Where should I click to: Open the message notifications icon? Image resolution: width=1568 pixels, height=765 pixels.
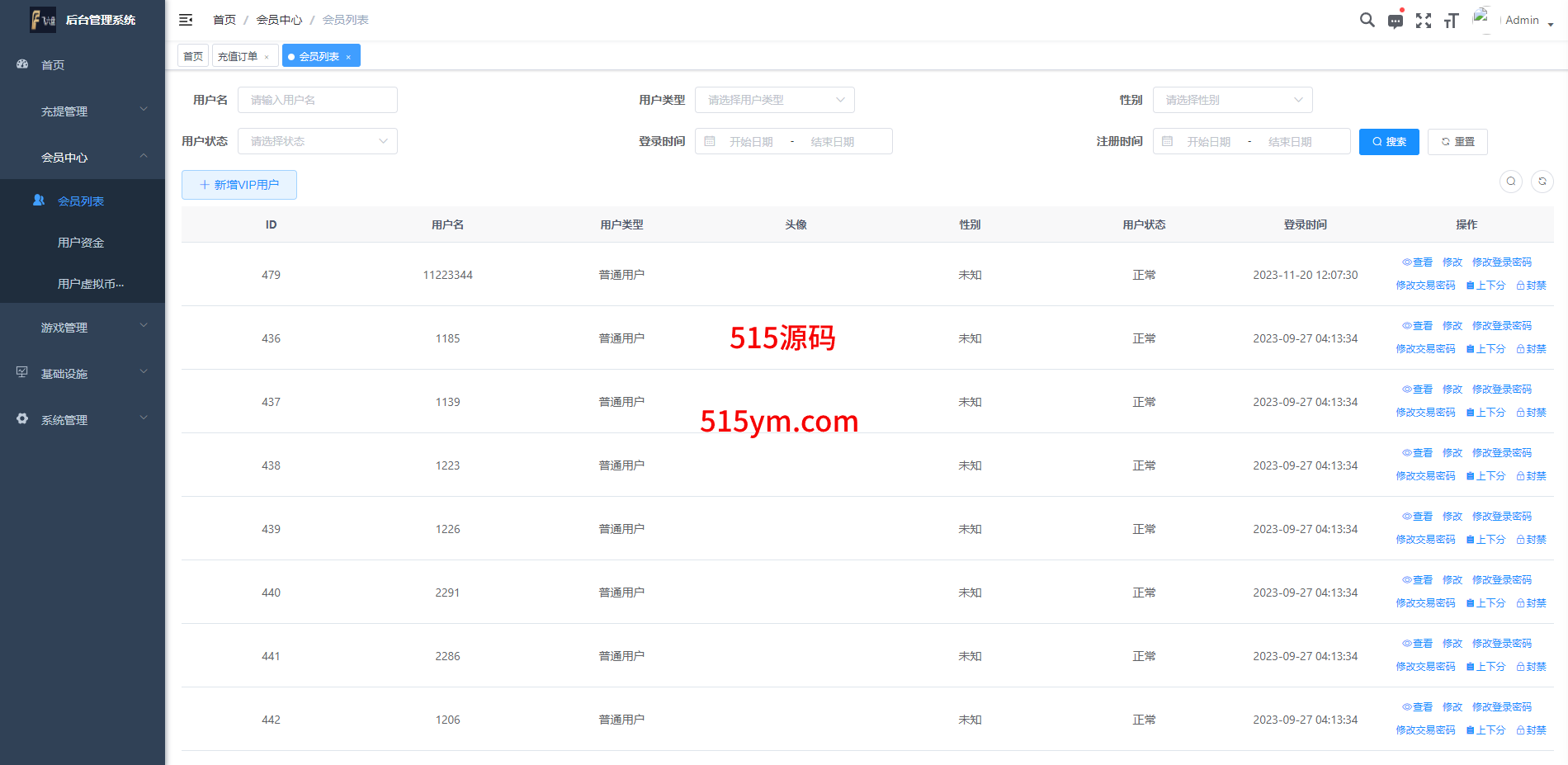(1395, 21)
